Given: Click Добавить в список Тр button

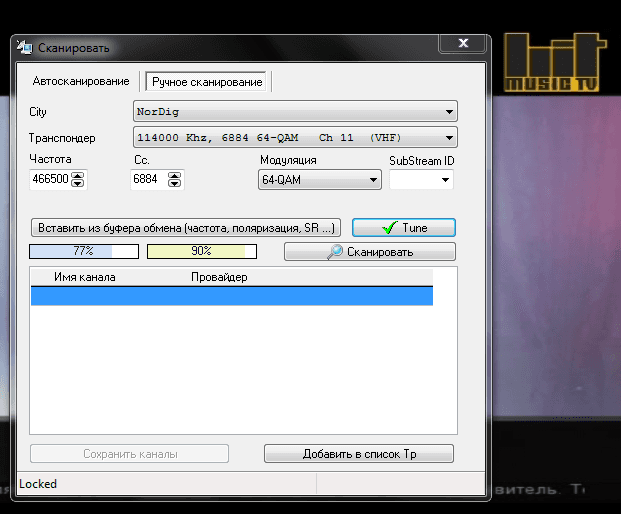Looking at the screenshot, I should tap(359, 453).
